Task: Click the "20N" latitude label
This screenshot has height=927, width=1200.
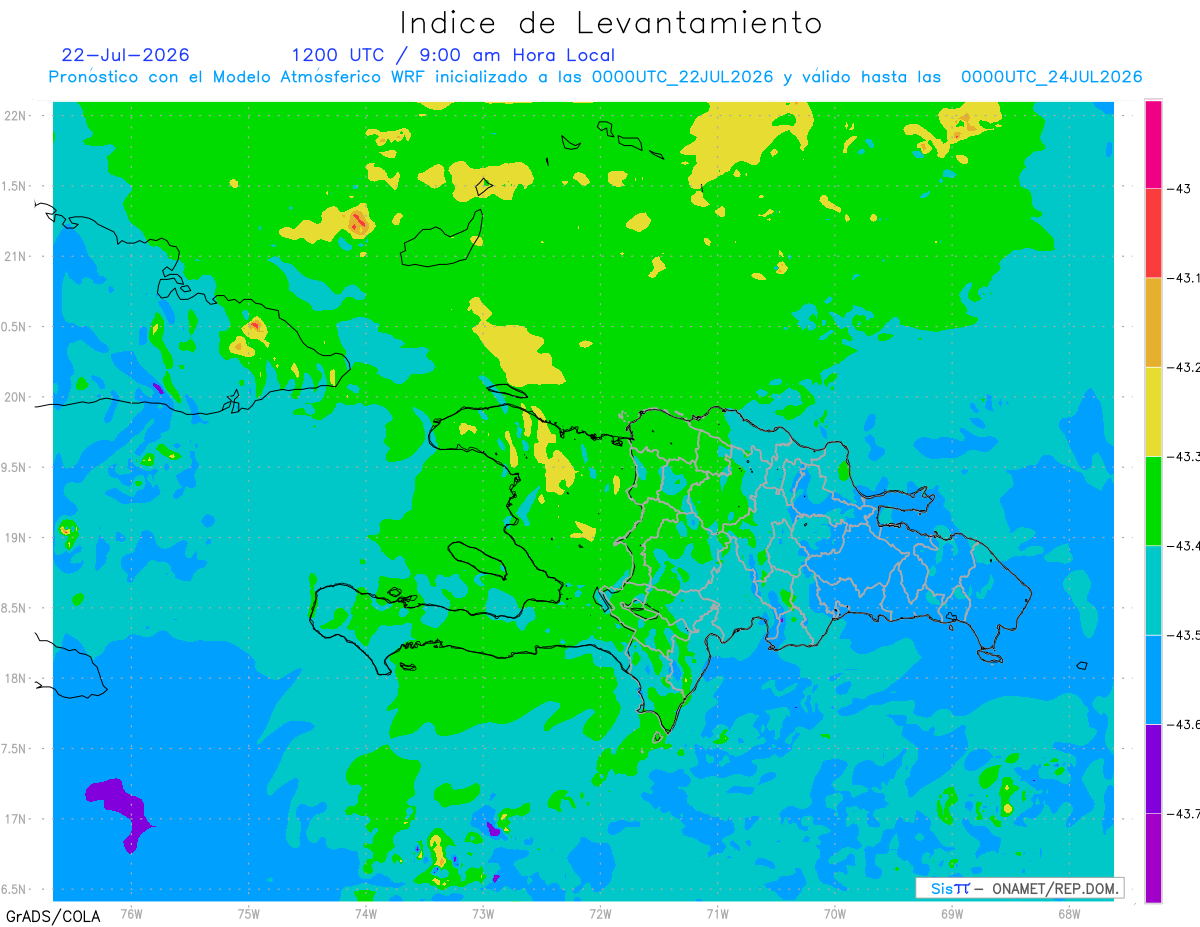Action: 14,397
